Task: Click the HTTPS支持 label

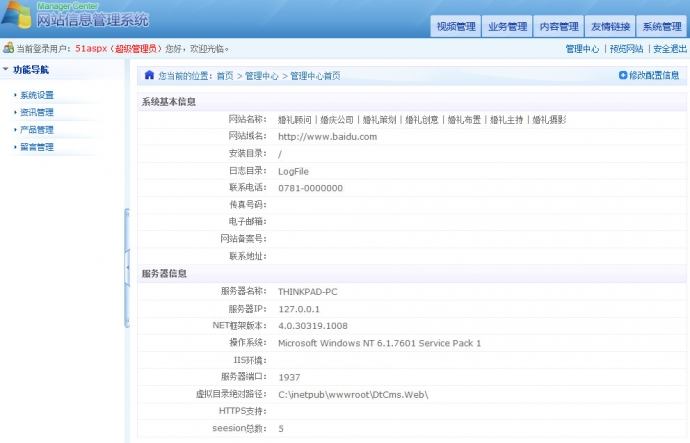Action: tap(243, 411)
